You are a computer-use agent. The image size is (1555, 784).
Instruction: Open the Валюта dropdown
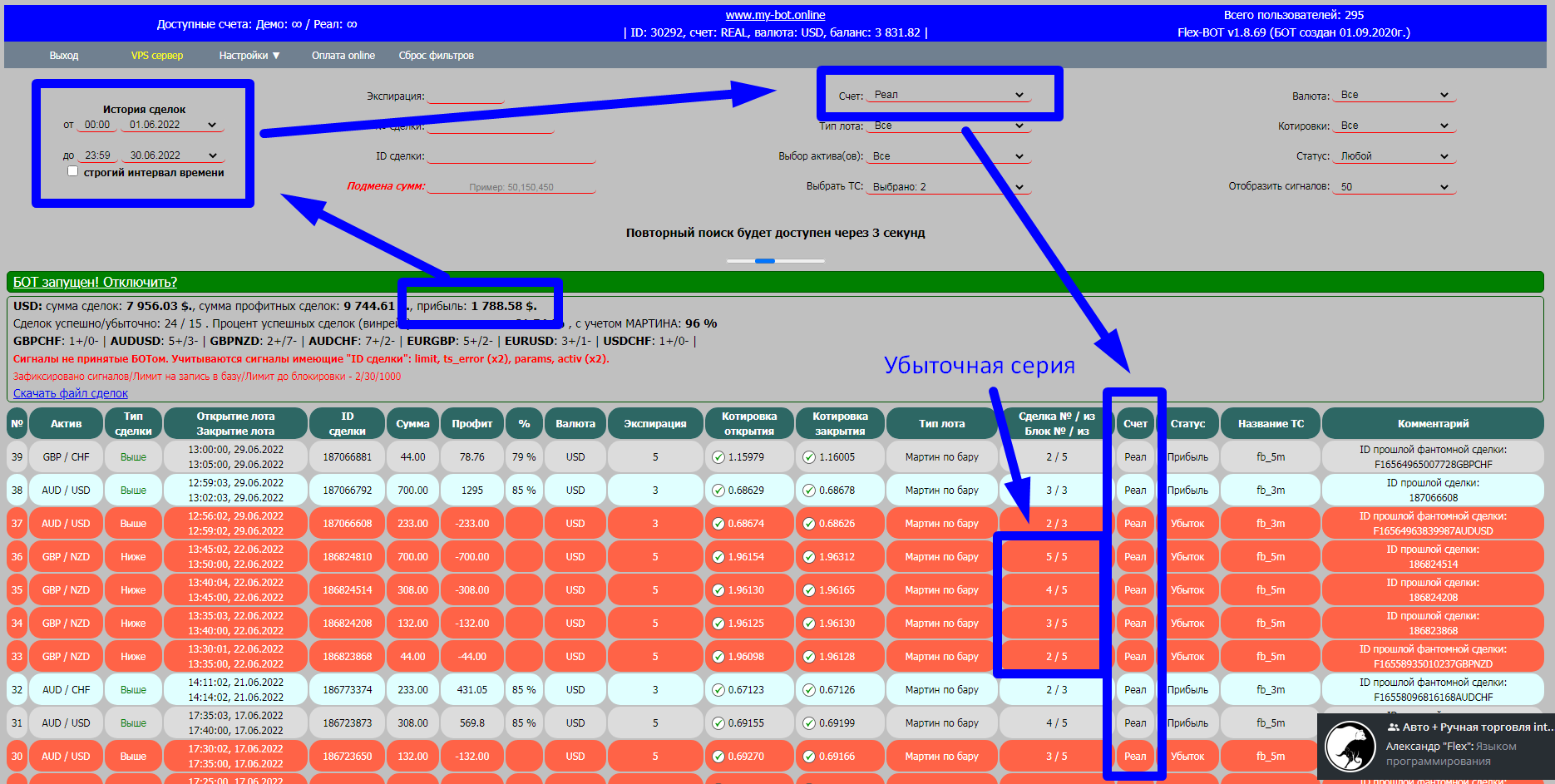(1395, 95)
